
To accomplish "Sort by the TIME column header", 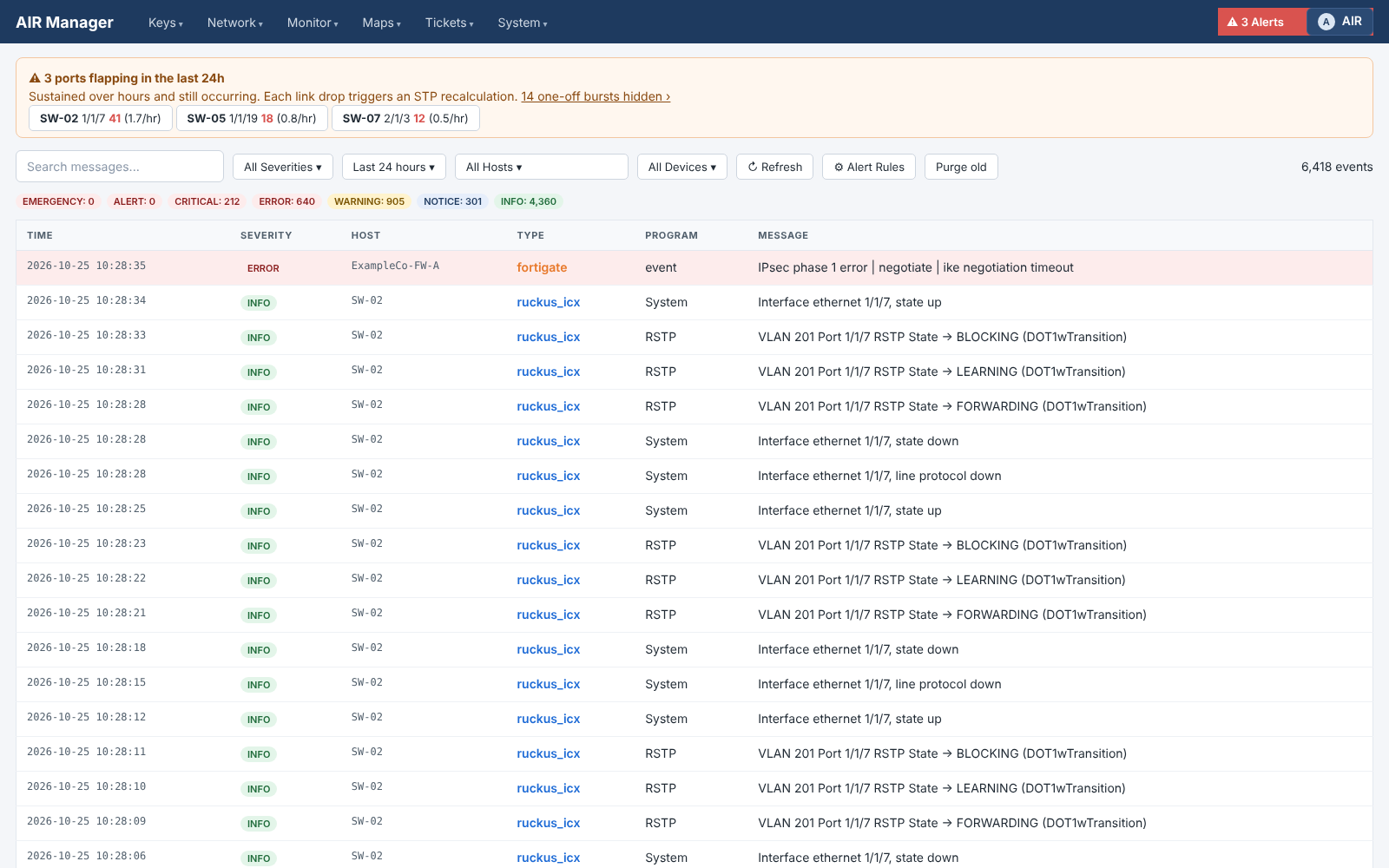I will pos(40,235).
